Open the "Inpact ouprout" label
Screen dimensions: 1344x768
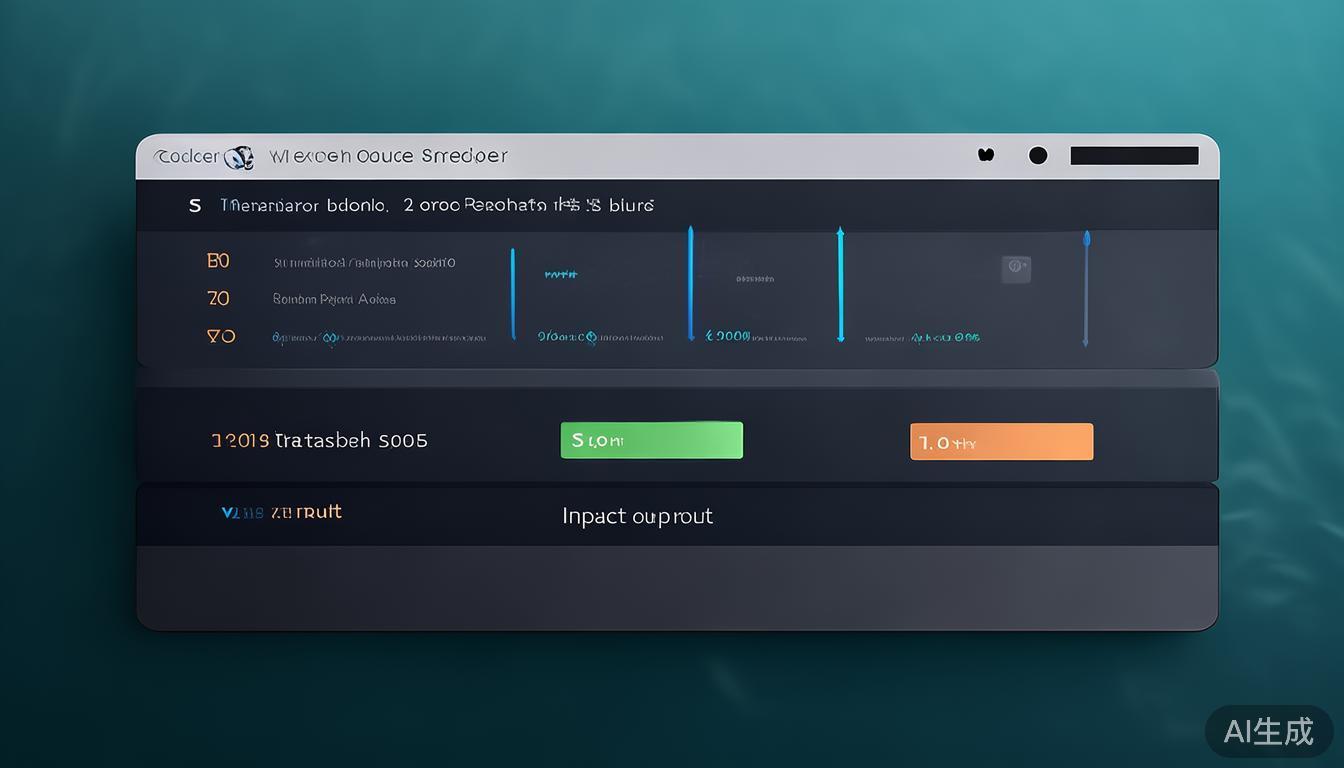(637, 516)
